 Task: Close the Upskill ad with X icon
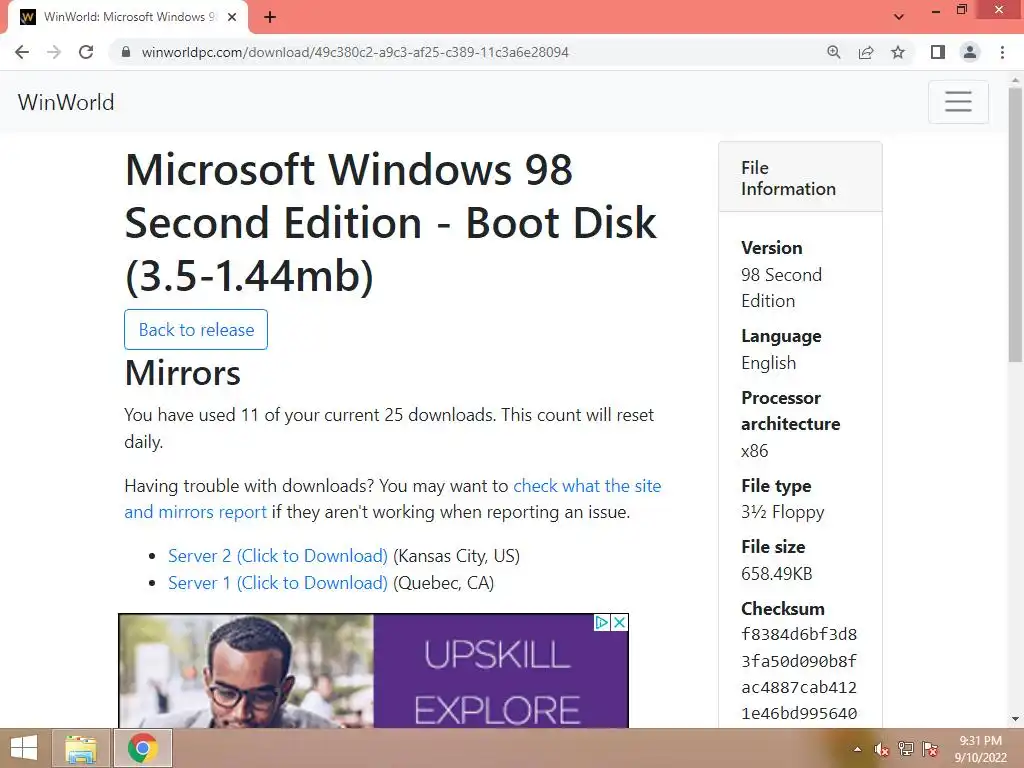tap(620, 622)
